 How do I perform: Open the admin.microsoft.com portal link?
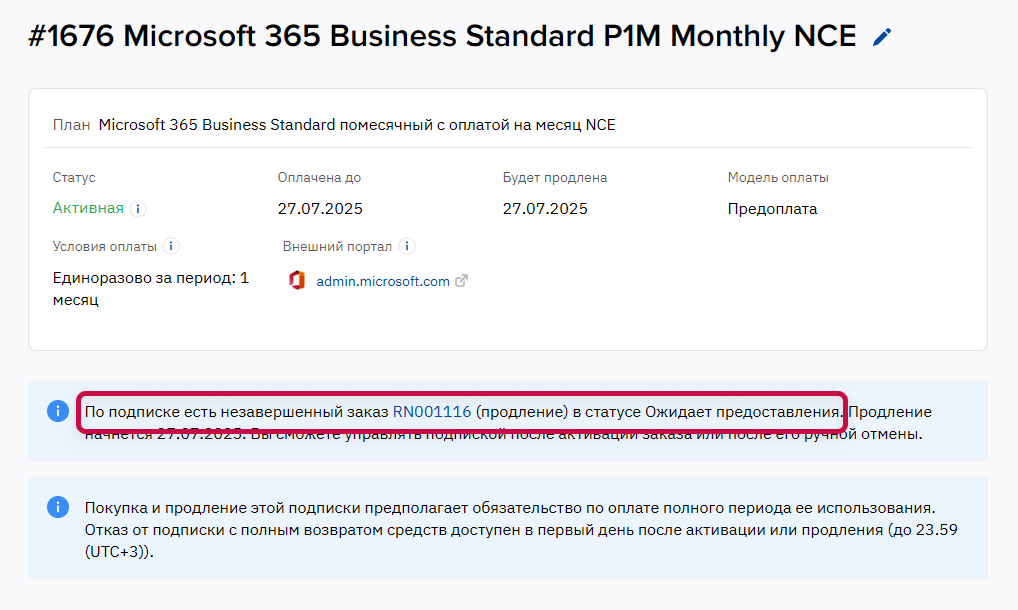pos(384,281)
